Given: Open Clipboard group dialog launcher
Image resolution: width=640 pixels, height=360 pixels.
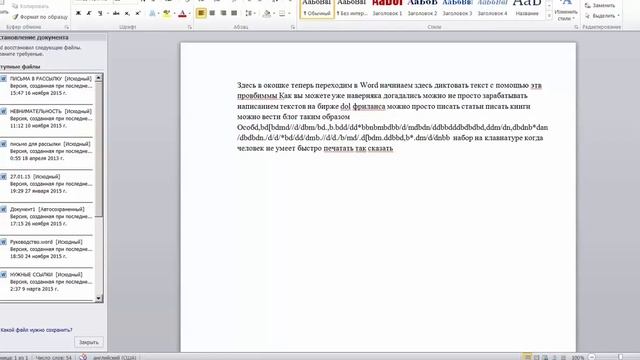Looking at the screenshot, I should [67, 27].
